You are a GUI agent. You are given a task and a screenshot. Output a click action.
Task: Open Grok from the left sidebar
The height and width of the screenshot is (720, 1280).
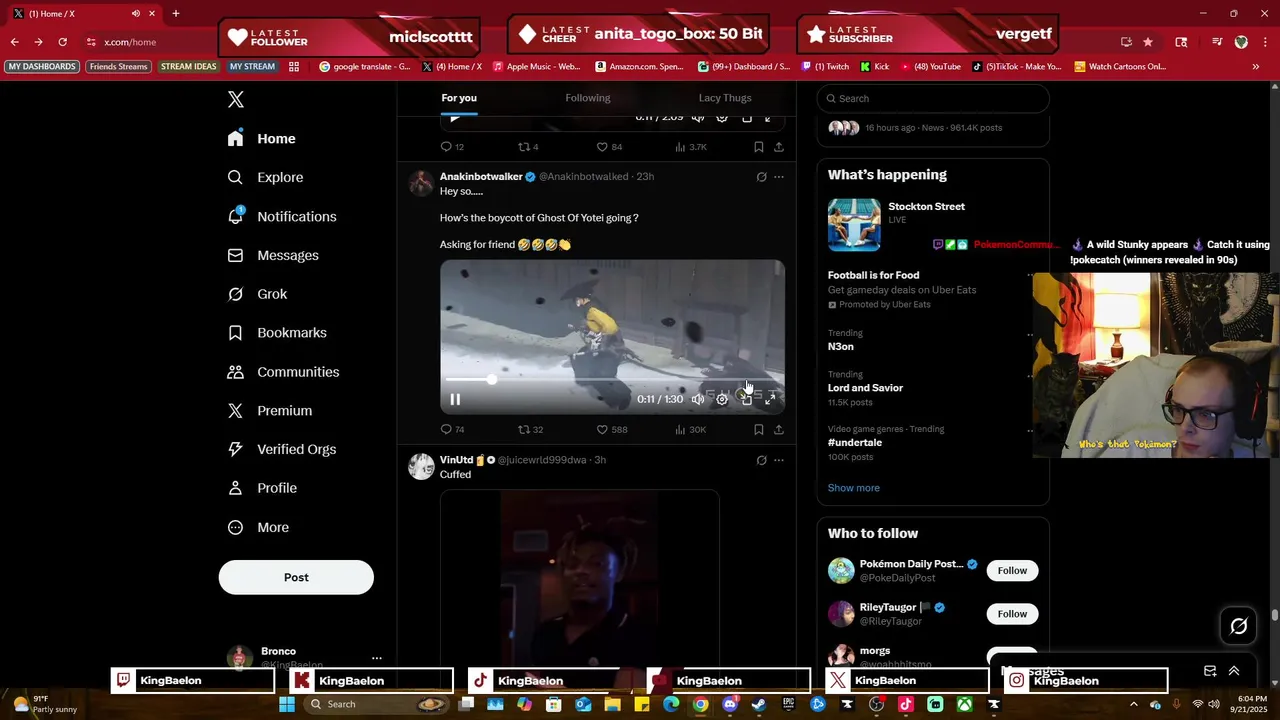coord(258,294)
